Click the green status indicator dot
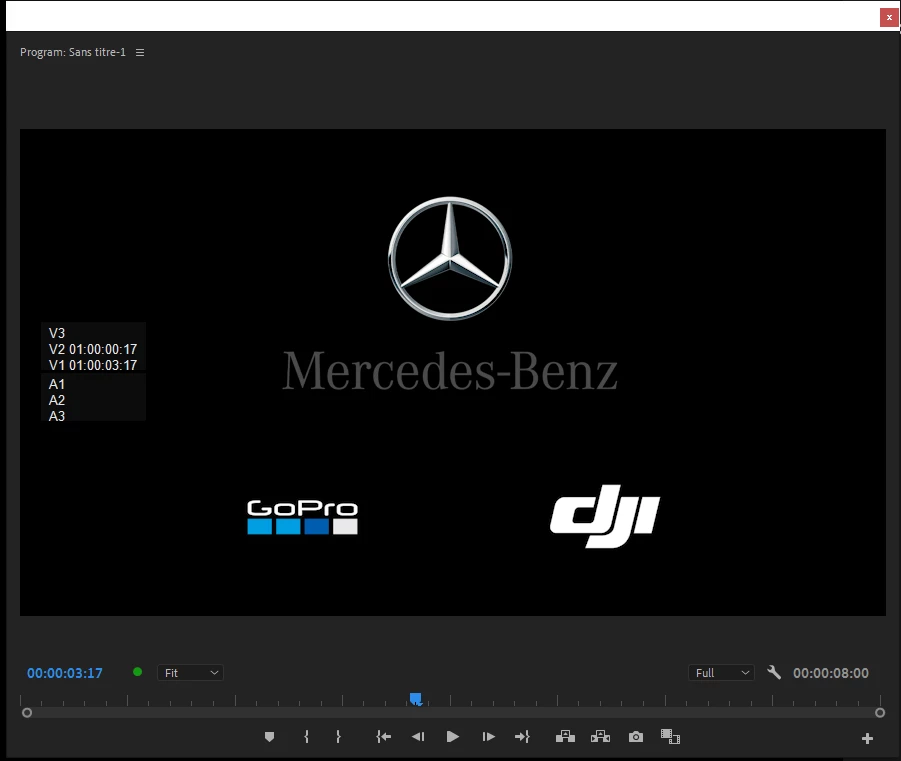This screenshot has width=901, height=761. click(137, 672)
